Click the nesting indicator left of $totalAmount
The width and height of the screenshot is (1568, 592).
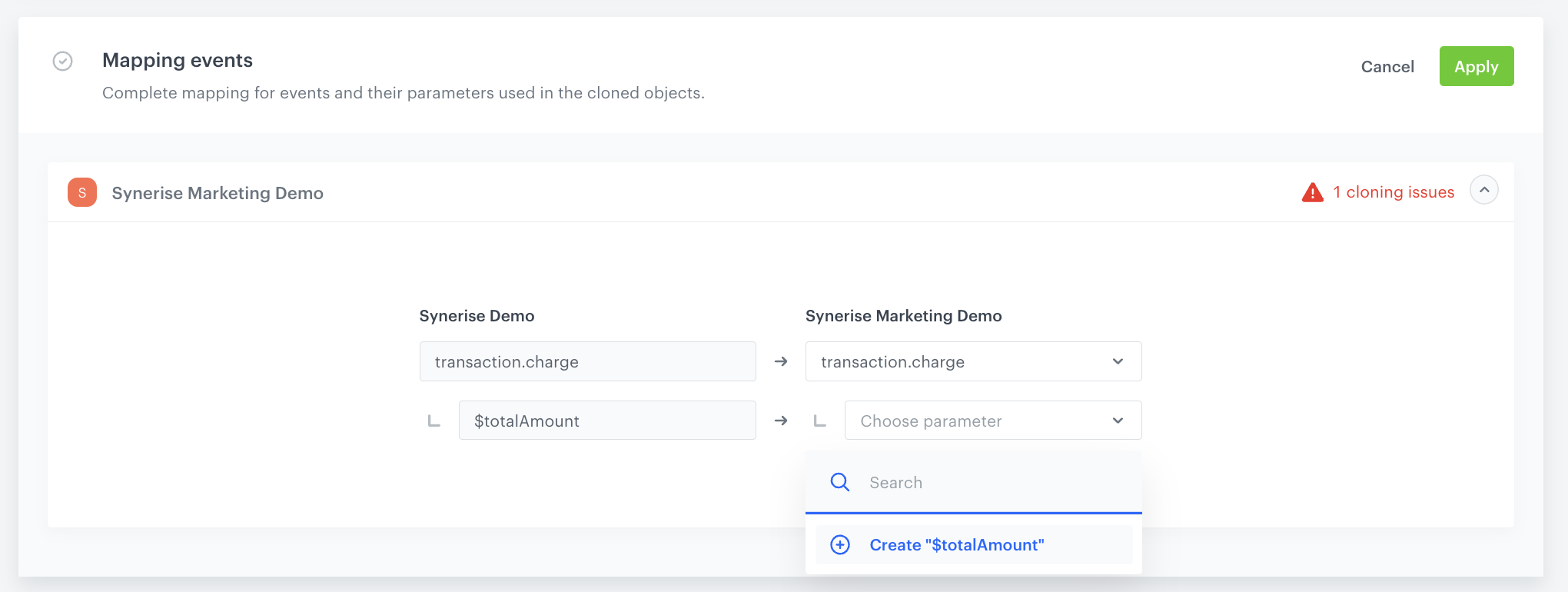click(x=434, y=421)
